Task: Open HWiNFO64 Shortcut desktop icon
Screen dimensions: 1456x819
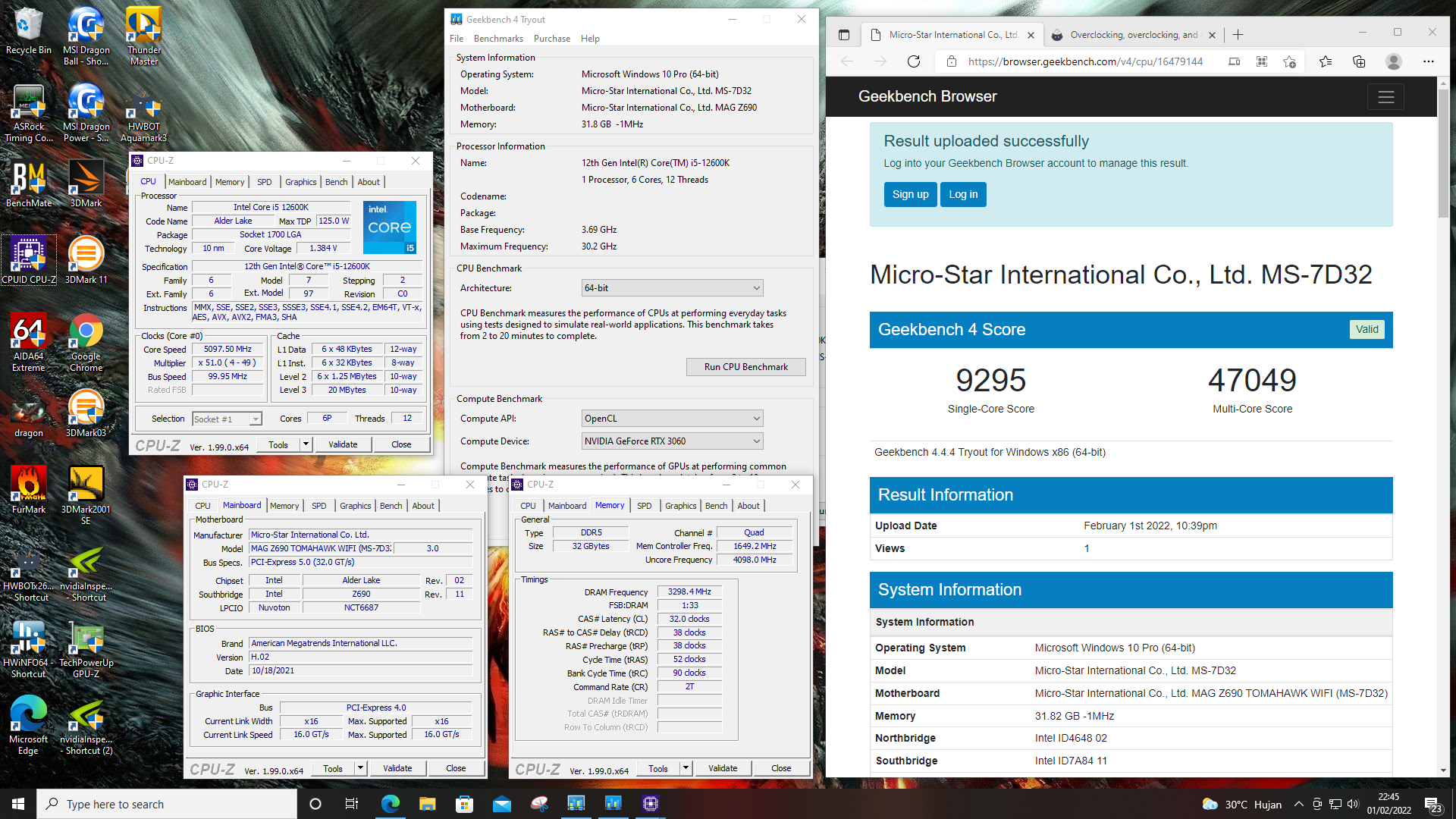Action: click(28, 649)
